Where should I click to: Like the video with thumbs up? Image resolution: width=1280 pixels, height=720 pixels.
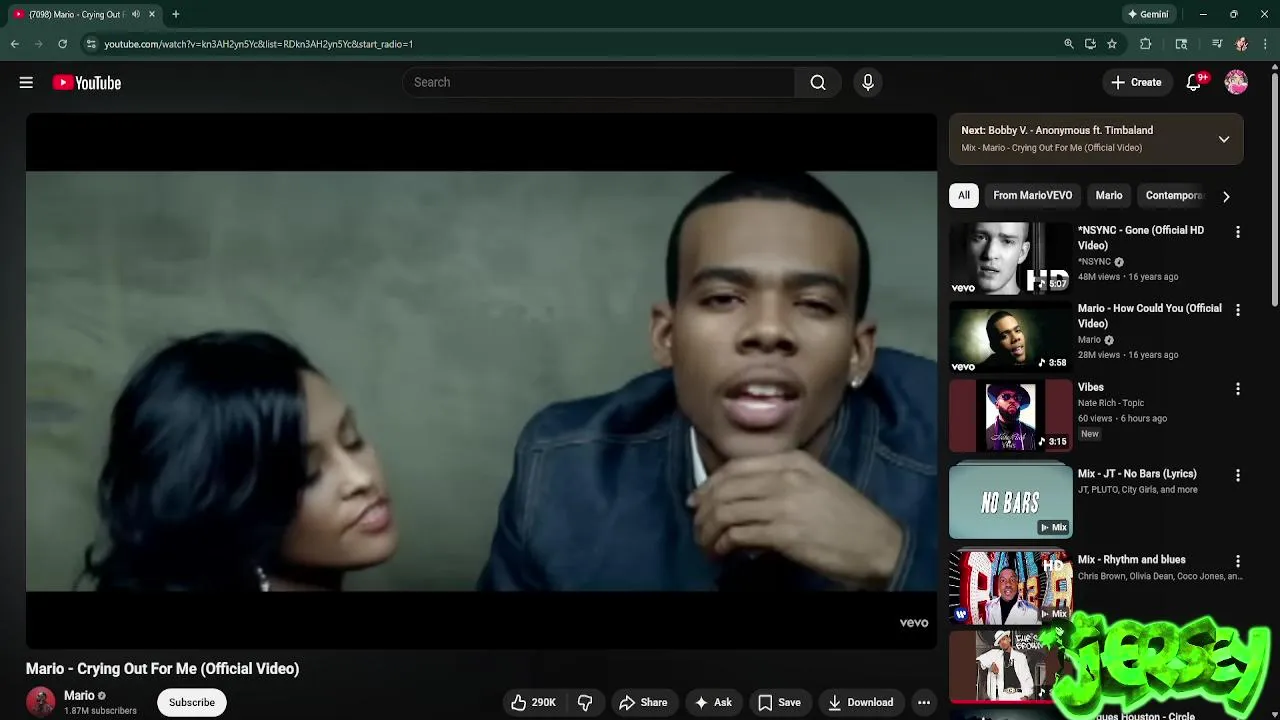coord(533,702)
